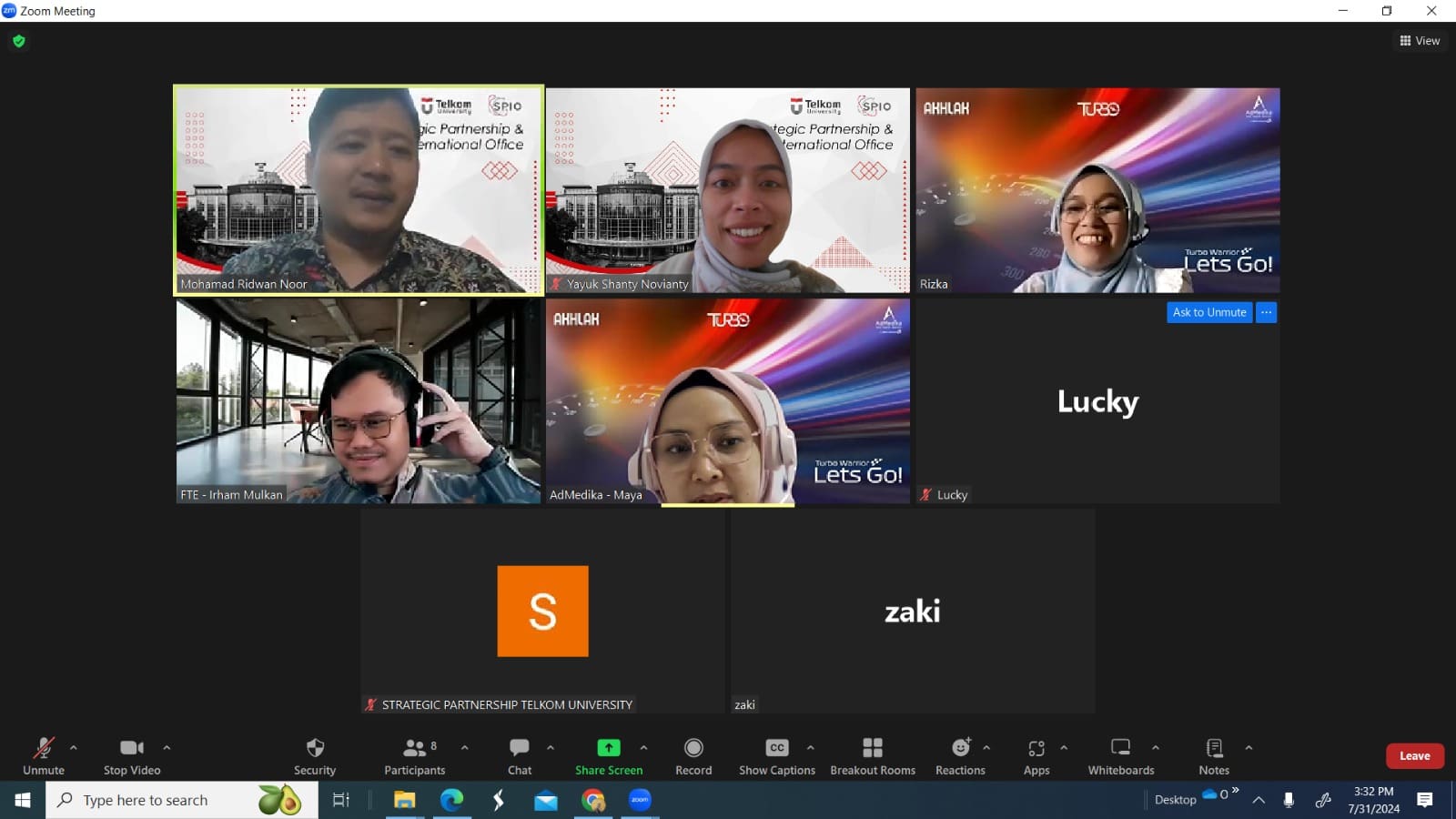
Task: Expand the arrow next to Participants
Action: click(465, 748)
